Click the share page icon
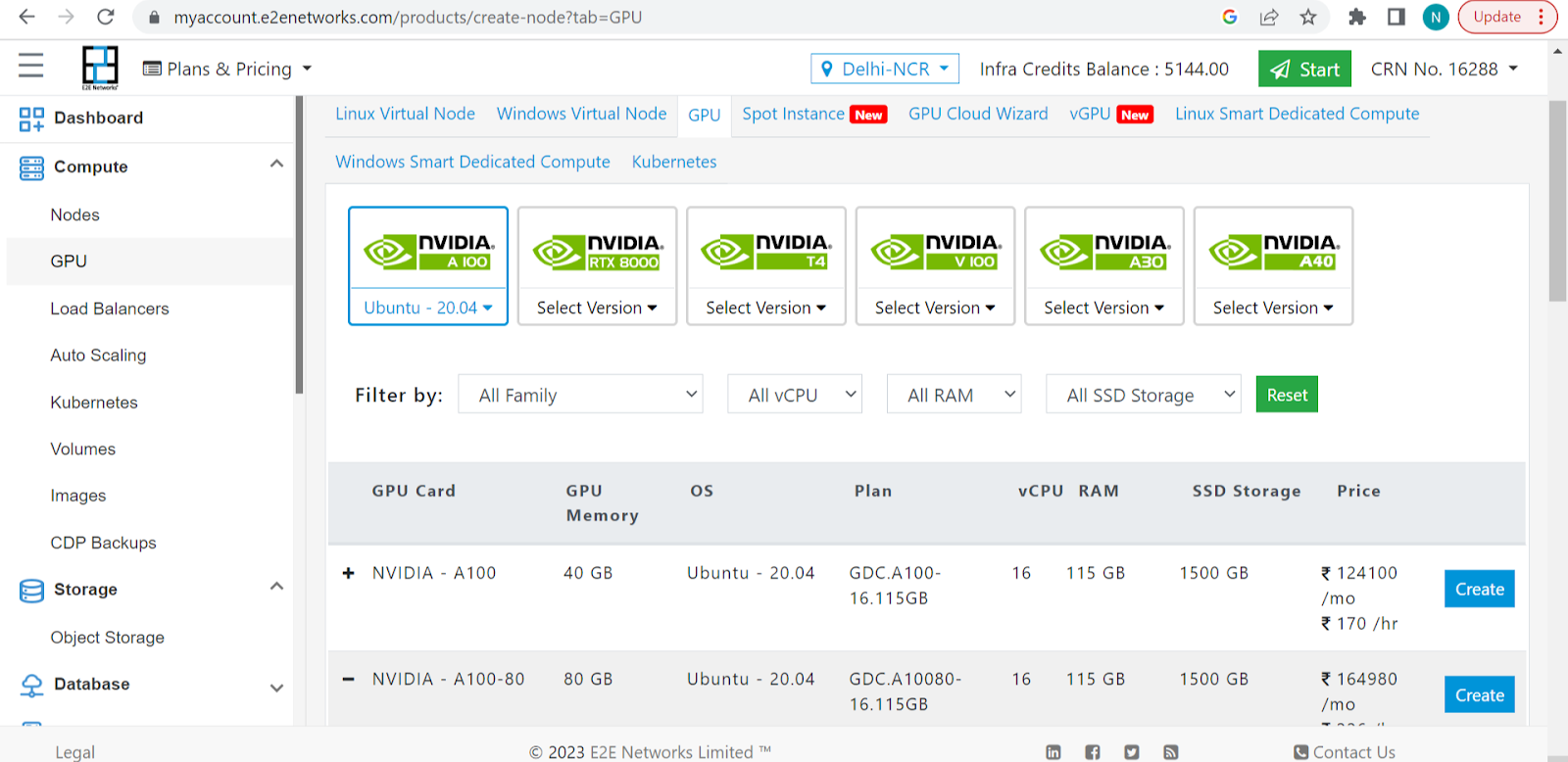Viewport: 1568px width, 762px height. click(x=1269, y=17)
